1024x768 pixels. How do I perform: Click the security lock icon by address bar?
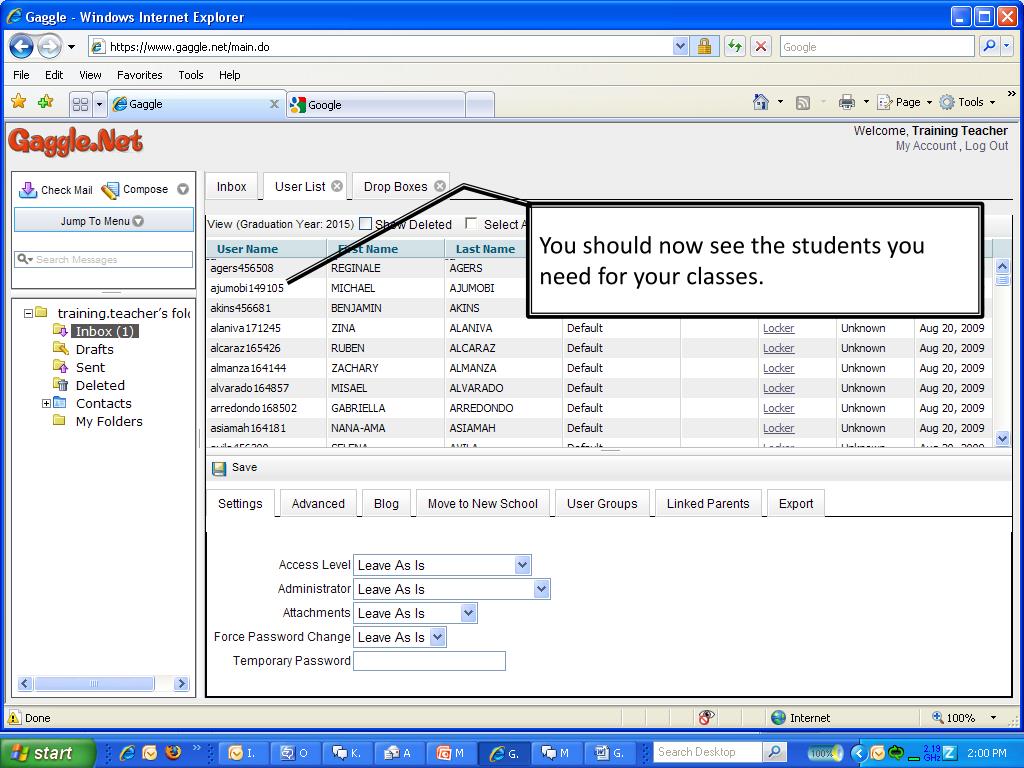tap(704, 46)
